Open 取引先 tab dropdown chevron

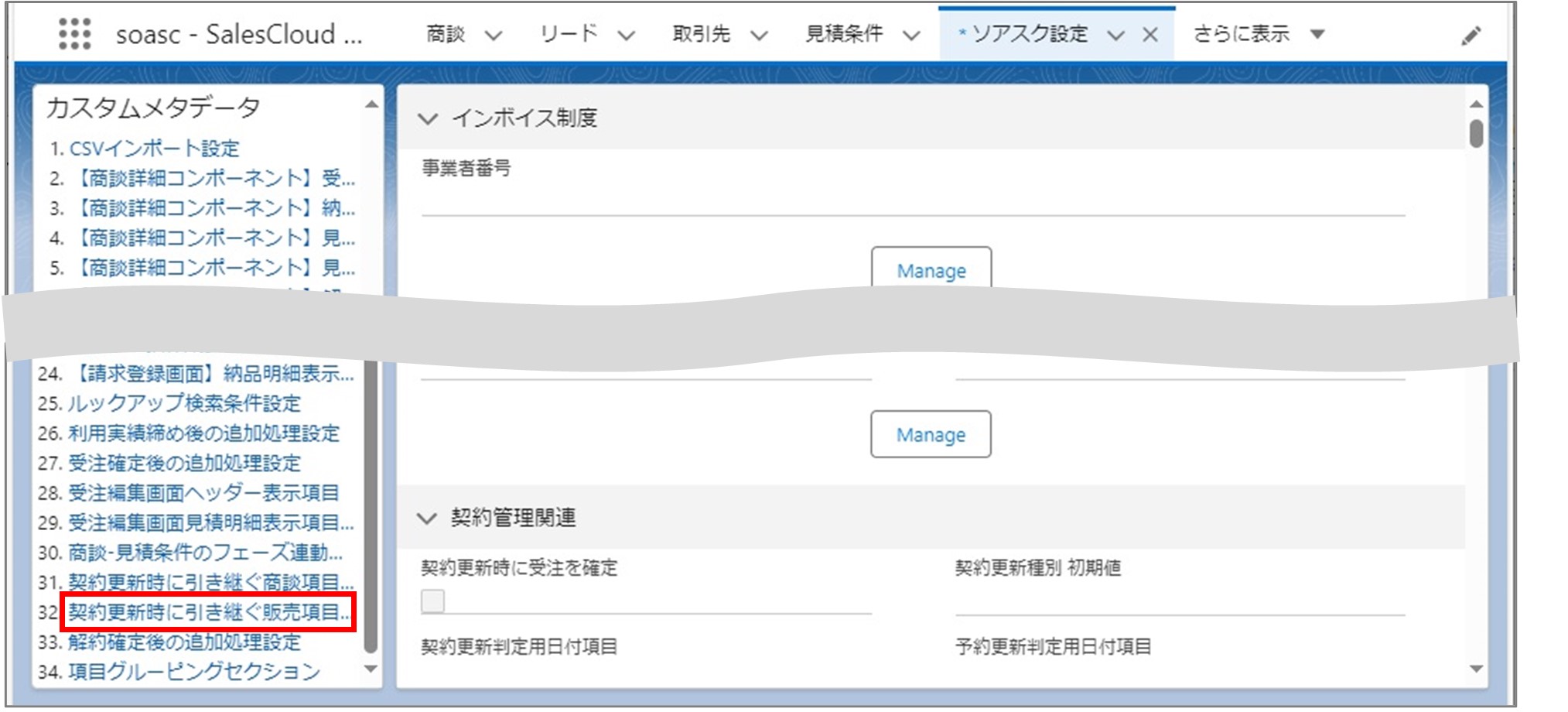[759, 36]
